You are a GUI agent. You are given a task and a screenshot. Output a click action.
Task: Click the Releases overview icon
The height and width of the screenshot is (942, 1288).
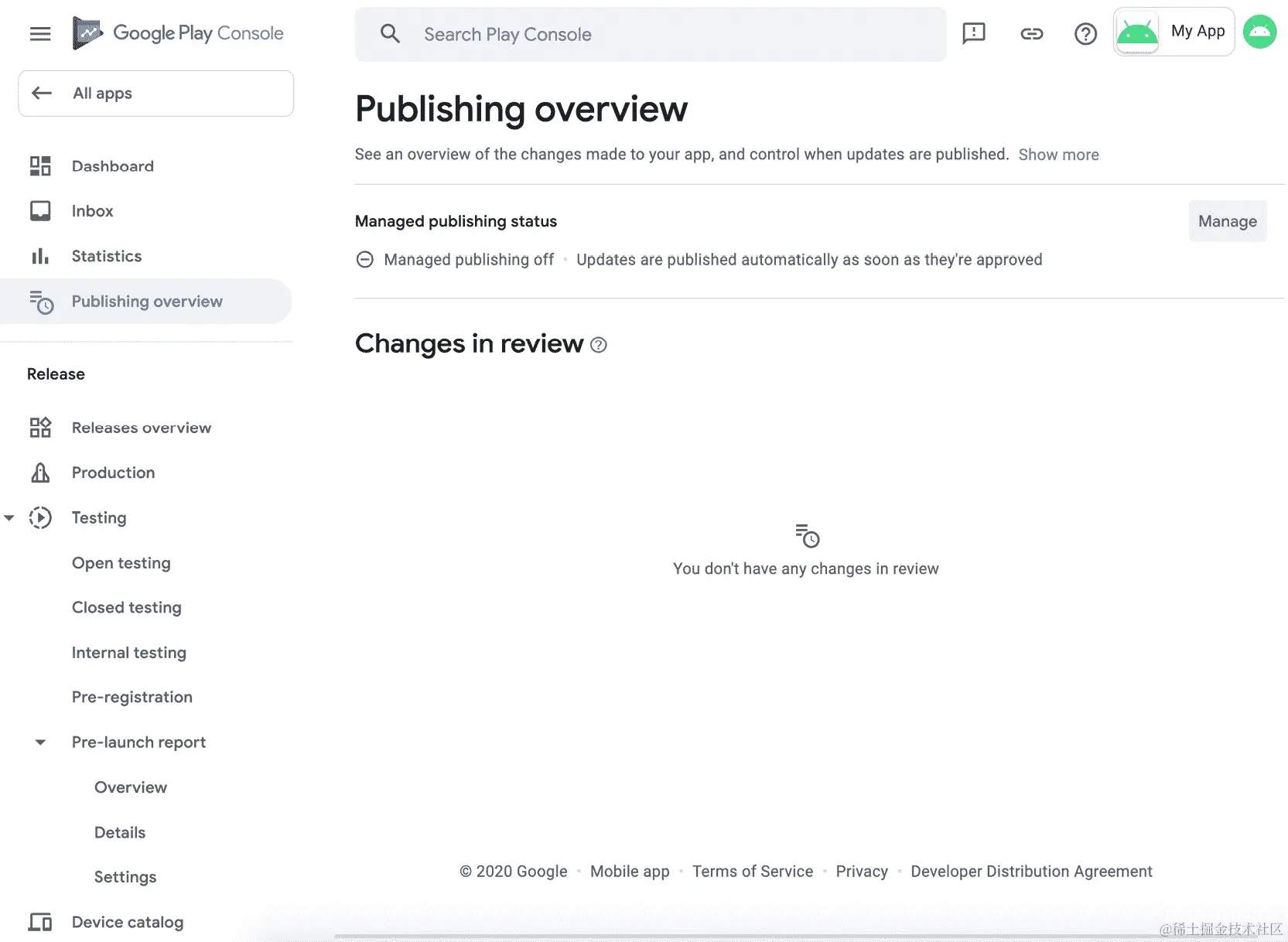(40, 428)
